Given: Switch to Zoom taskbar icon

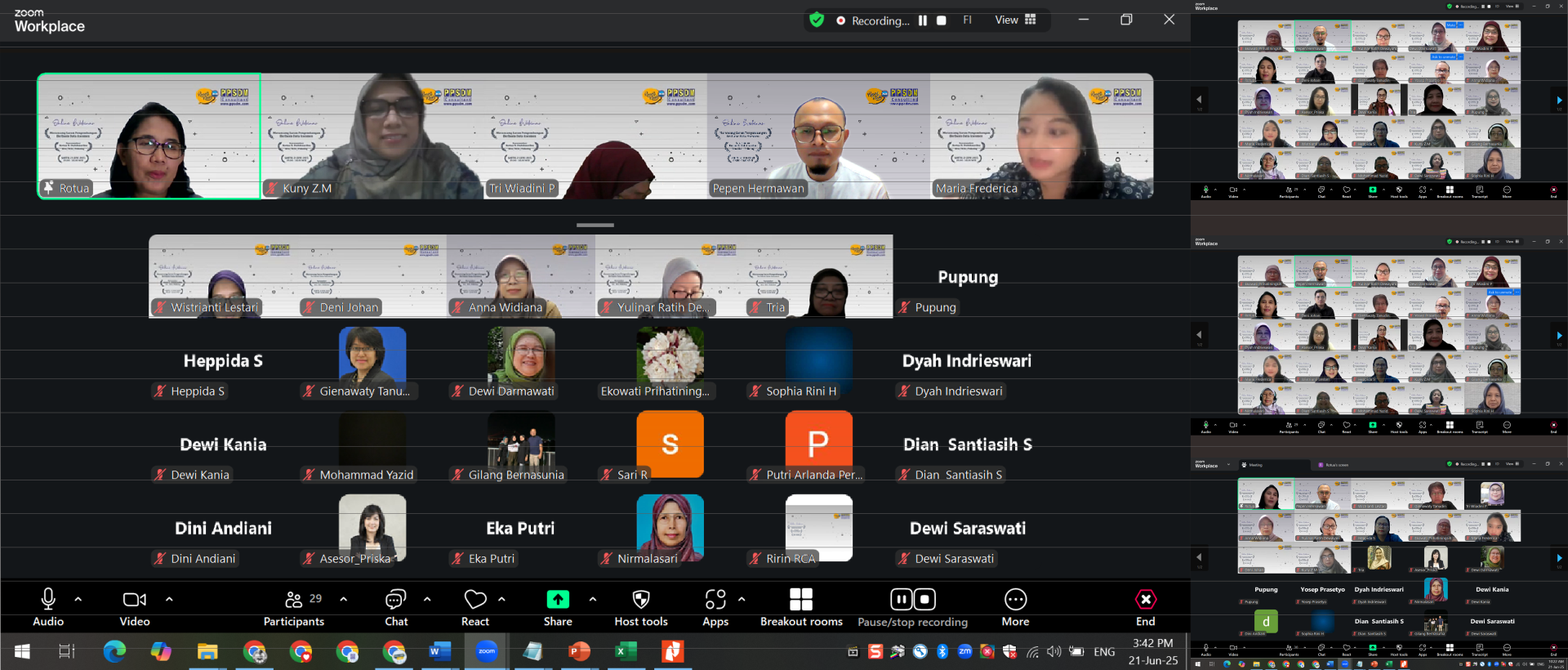Looking at the screenshot, I should point(487,651).
